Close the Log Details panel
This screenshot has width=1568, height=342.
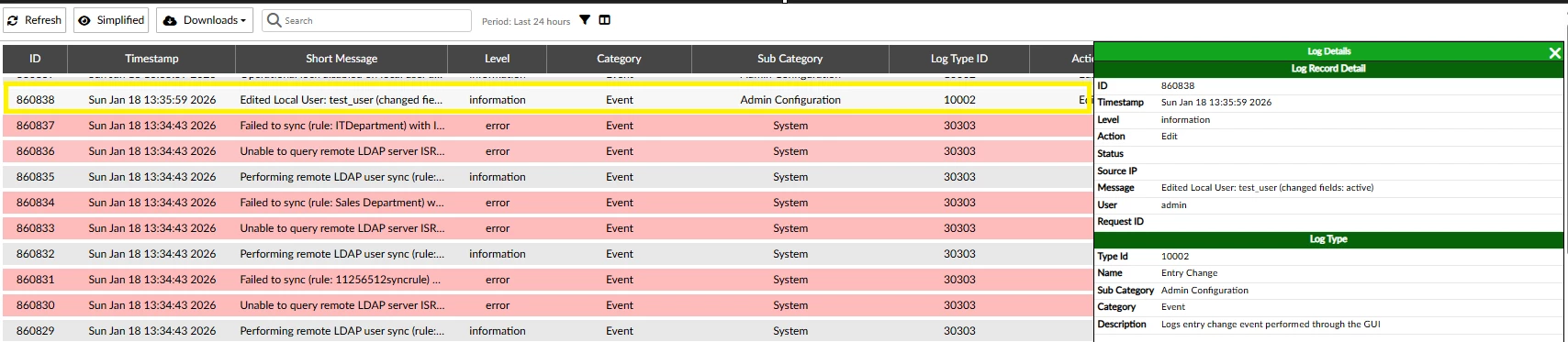tap(1555, 53)
